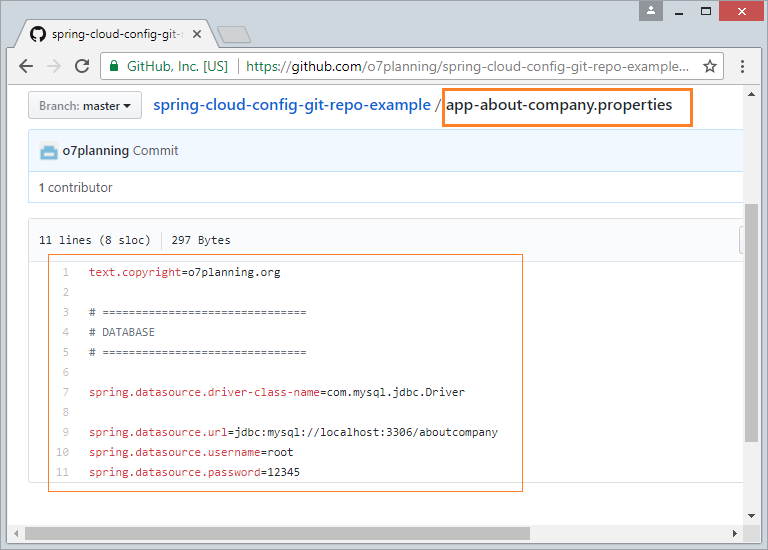Click the app-about-company.properties file name
Screen dimensions: 768x550
559,105
